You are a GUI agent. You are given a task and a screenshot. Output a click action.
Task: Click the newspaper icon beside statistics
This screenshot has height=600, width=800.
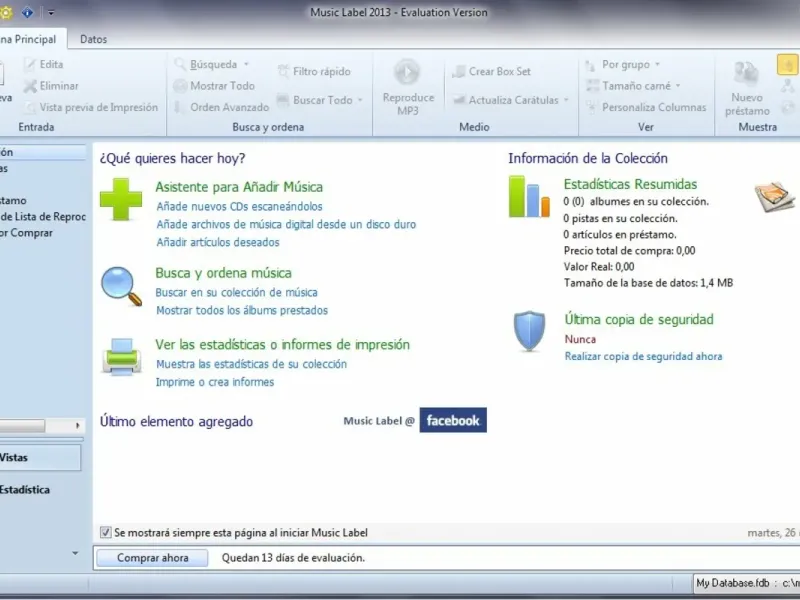coord(774,196)
